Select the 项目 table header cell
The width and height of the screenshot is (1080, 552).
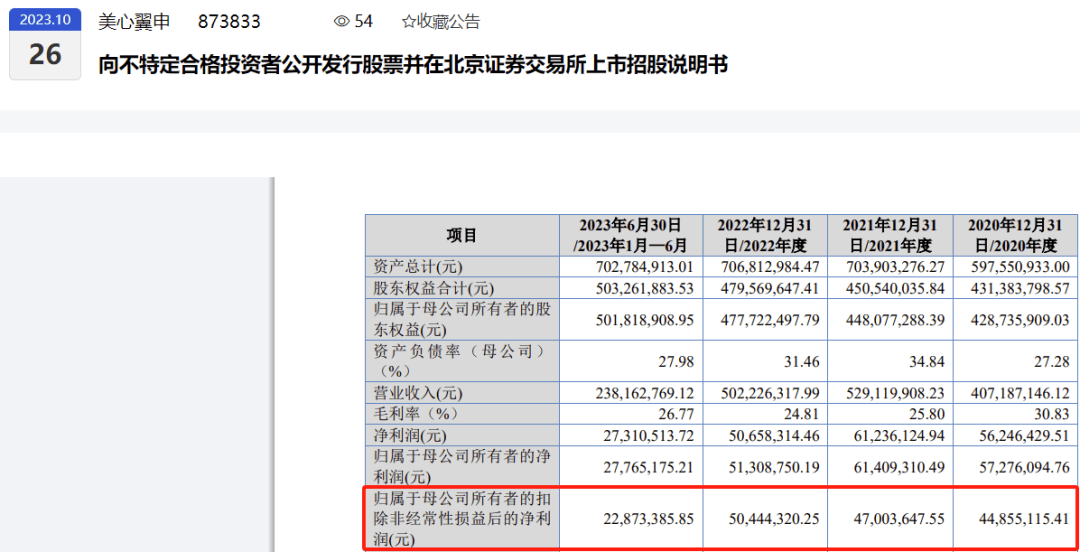[461, 236]
